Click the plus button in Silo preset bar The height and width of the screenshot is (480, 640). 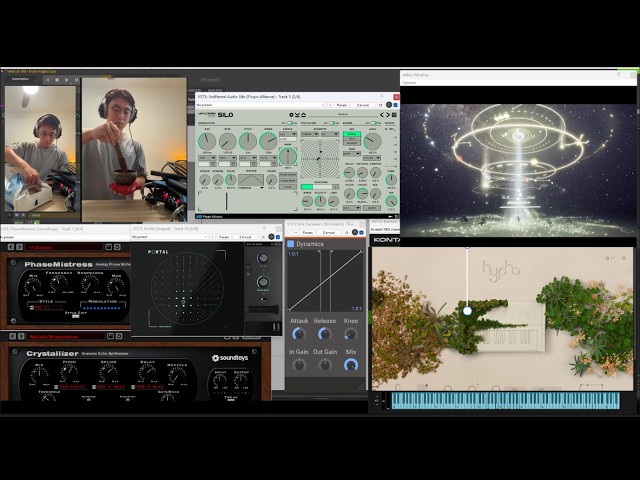tap(330, 105)
